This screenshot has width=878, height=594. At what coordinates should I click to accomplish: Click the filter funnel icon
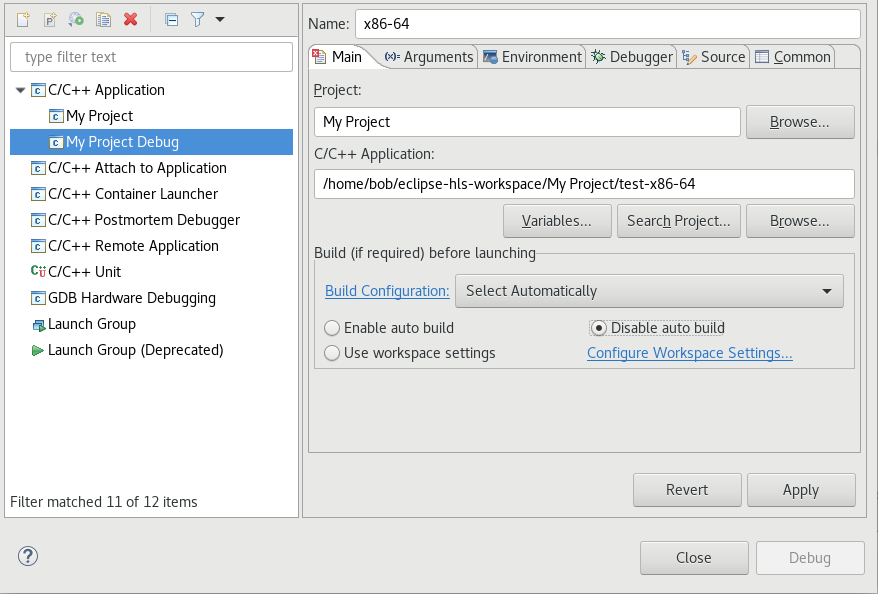(x=197, y=19)
